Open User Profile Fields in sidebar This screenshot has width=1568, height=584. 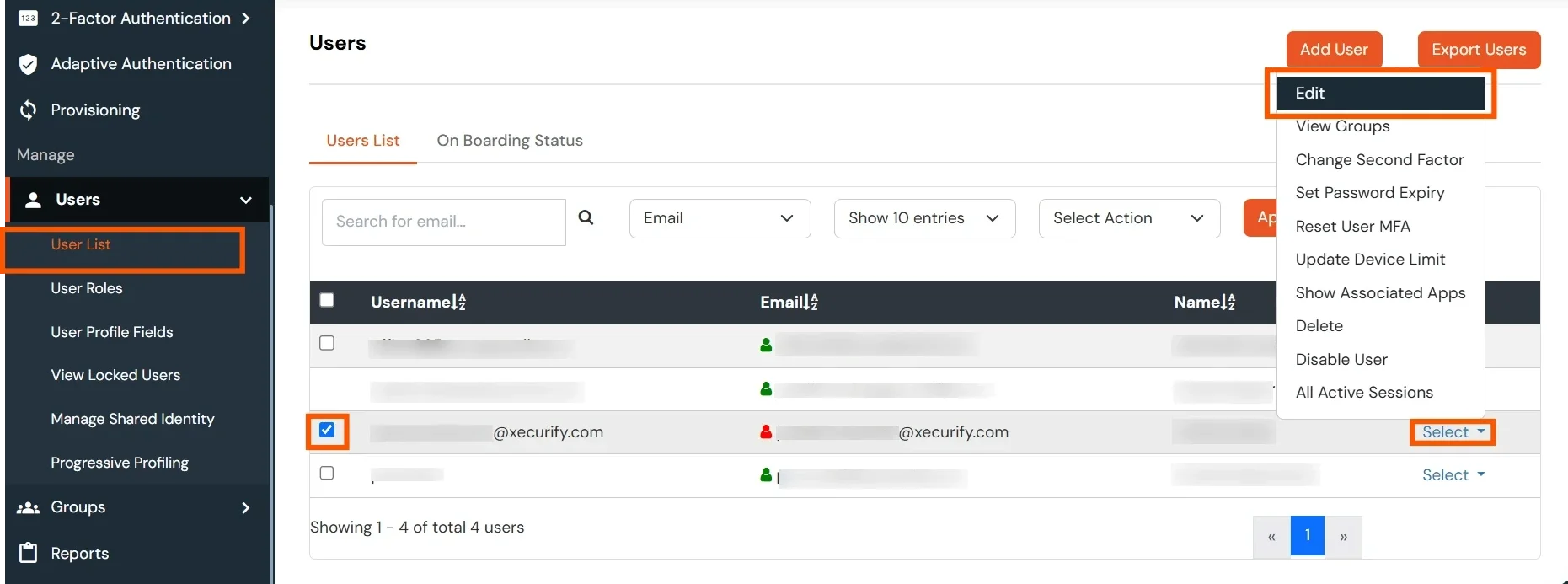pos(112,332)
